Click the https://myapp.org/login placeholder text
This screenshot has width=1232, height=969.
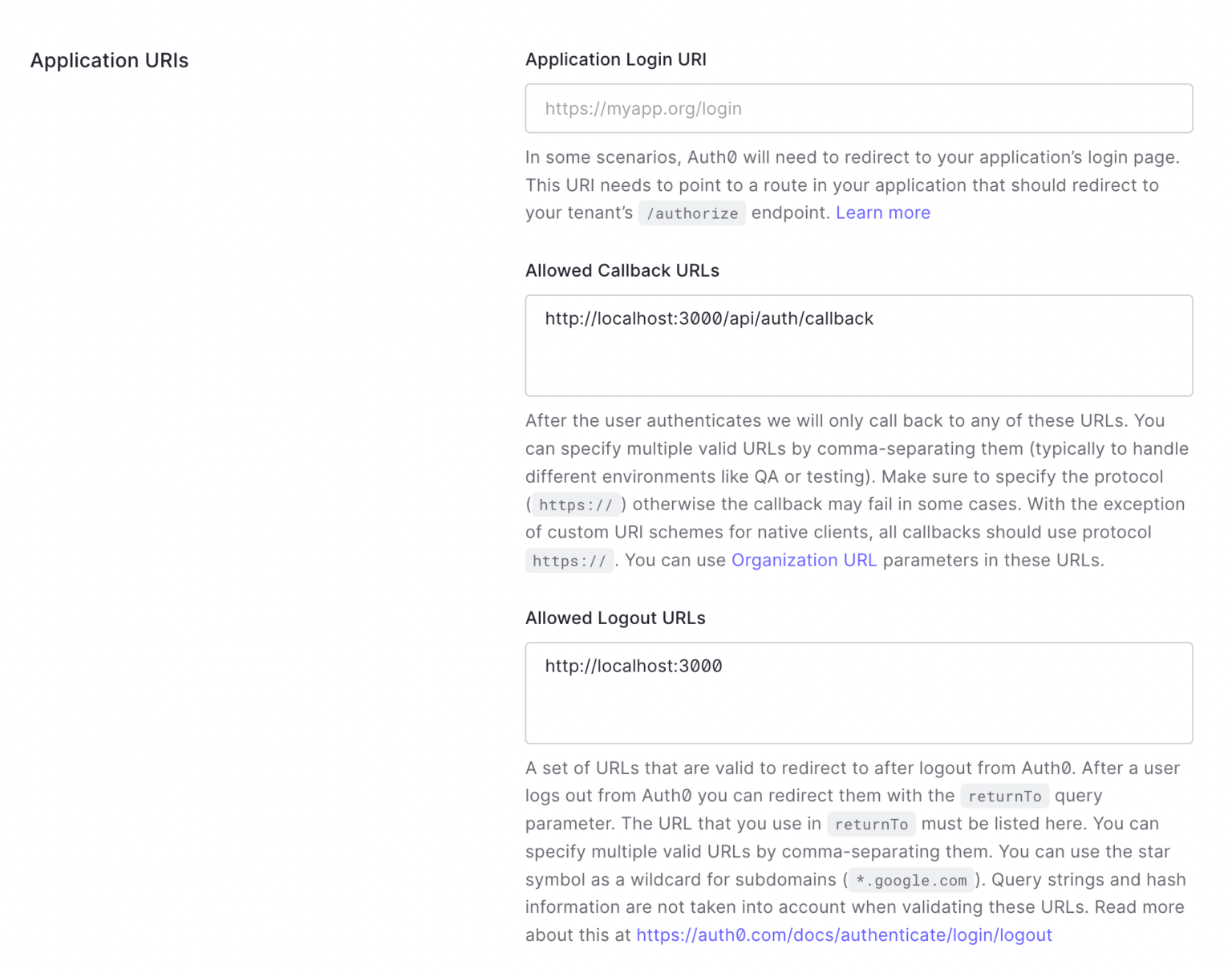642,108
